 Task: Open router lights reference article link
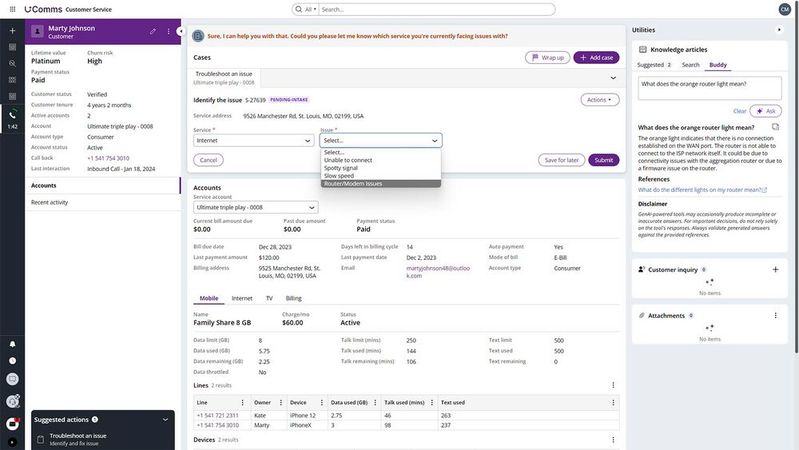point(702,190)
